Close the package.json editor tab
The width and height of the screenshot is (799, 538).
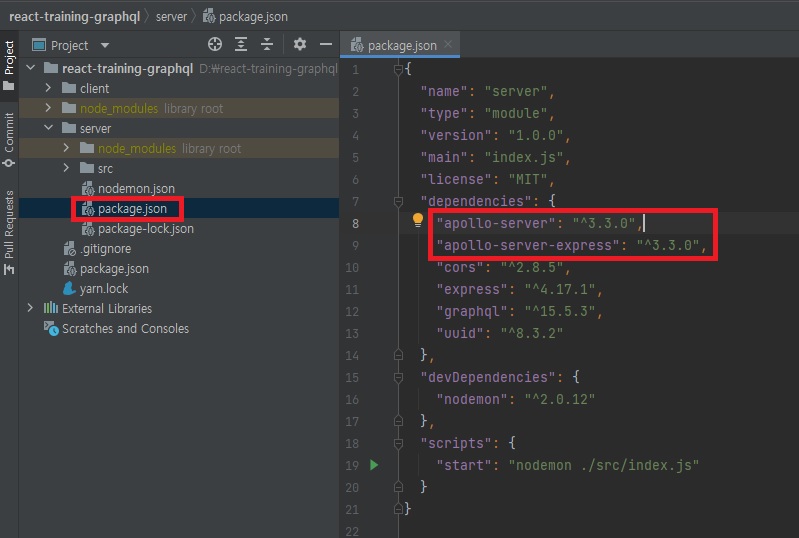[448, 45]
